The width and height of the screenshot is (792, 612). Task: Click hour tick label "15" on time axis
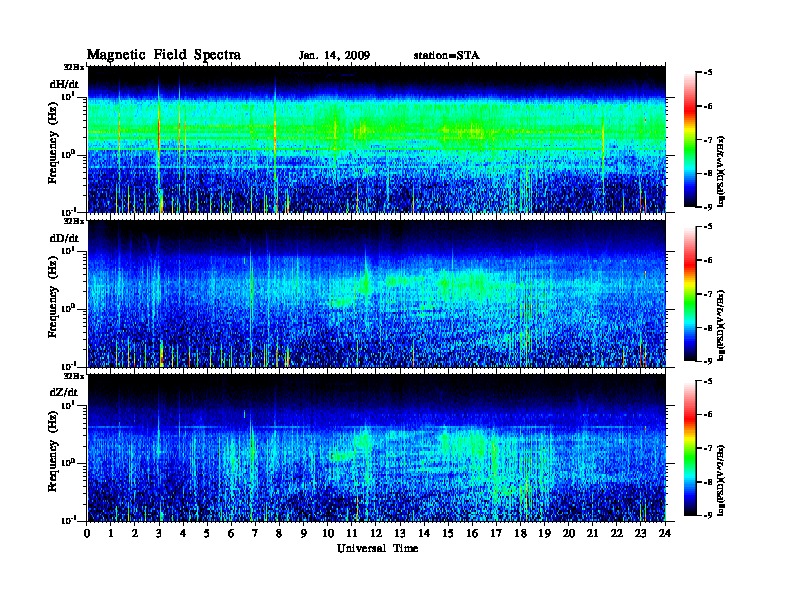click(x=448, y=533)
